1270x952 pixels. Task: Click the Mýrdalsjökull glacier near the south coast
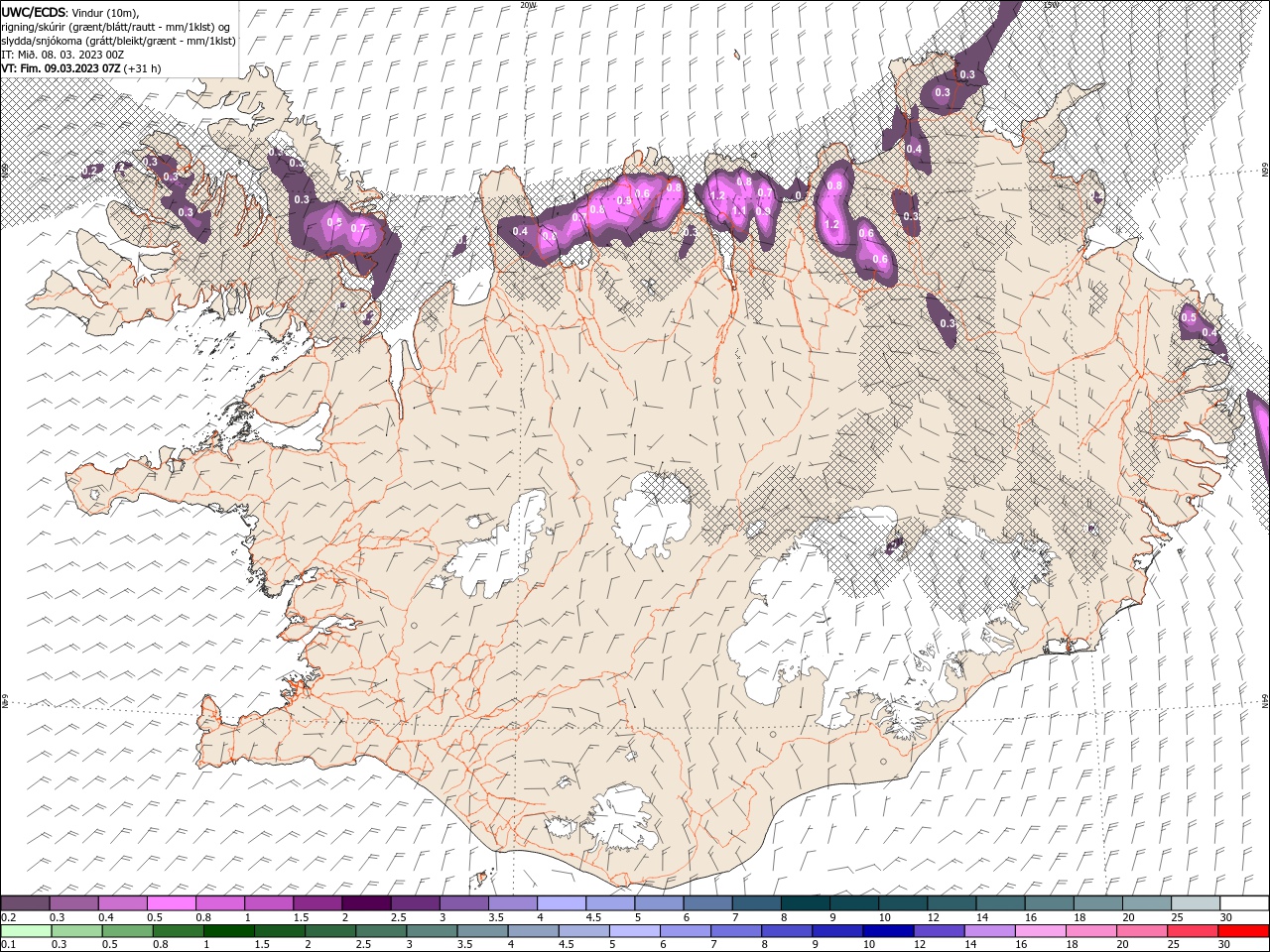point(617,818)
